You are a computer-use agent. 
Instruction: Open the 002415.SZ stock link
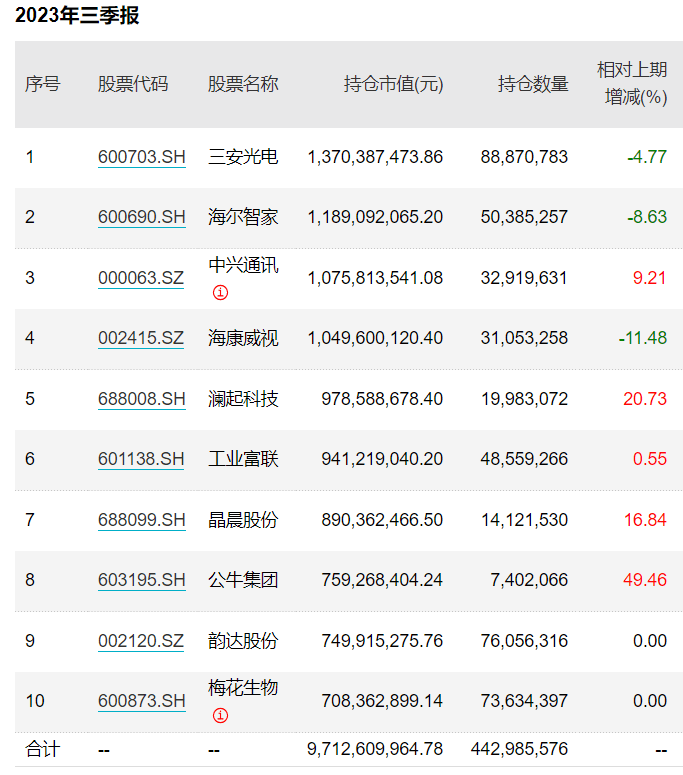[141, 338]
